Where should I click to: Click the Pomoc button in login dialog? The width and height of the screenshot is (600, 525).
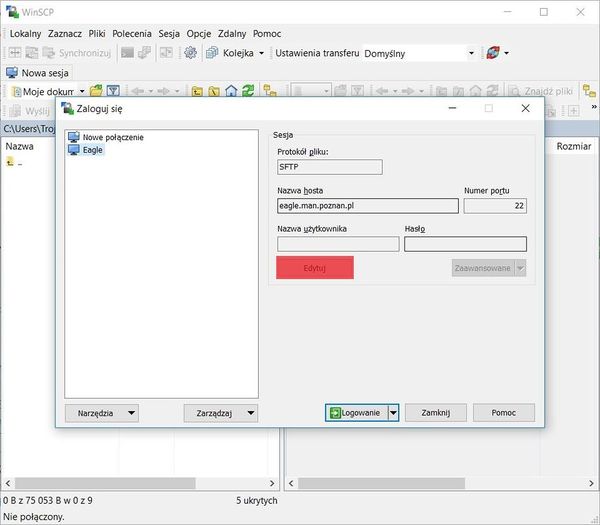click(504, 412)
